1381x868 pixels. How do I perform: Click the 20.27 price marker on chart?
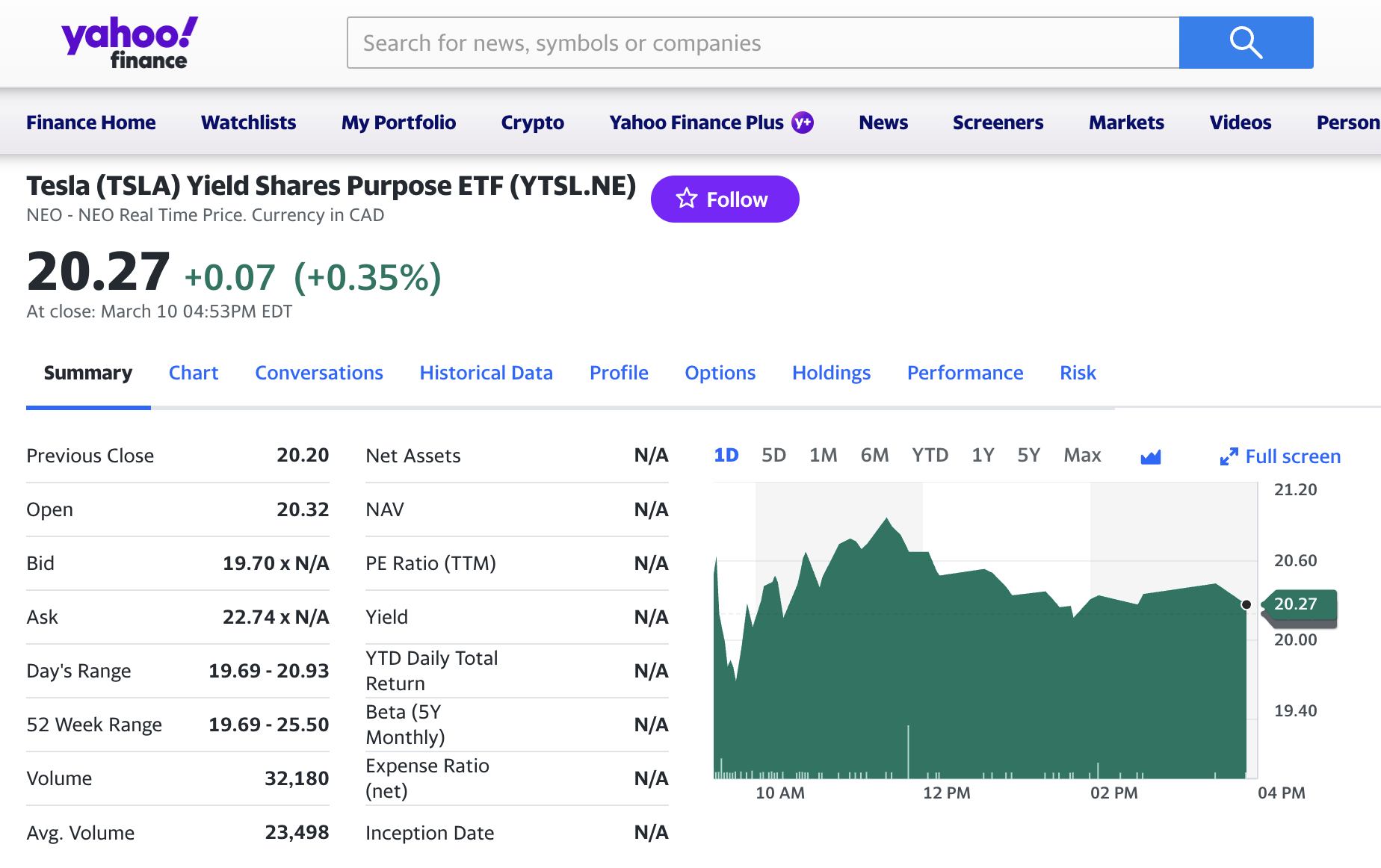(1299, 604)
